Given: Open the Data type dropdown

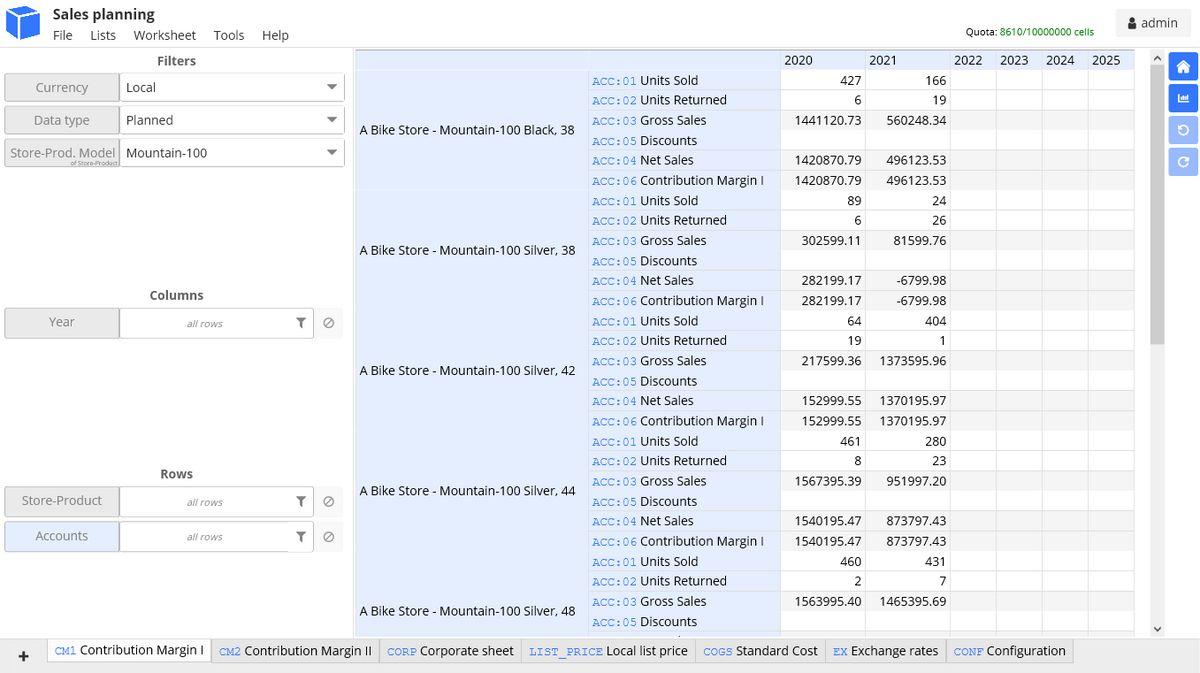Looking at the screenshot, I should tap(232, 120).
